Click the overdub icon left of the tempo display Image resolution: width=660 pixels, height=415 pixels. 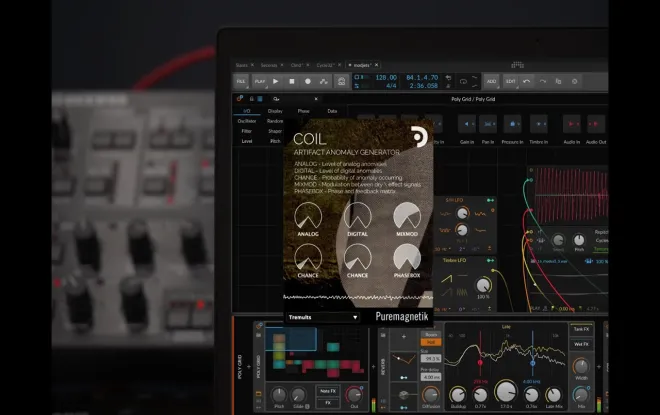[341, 81]
